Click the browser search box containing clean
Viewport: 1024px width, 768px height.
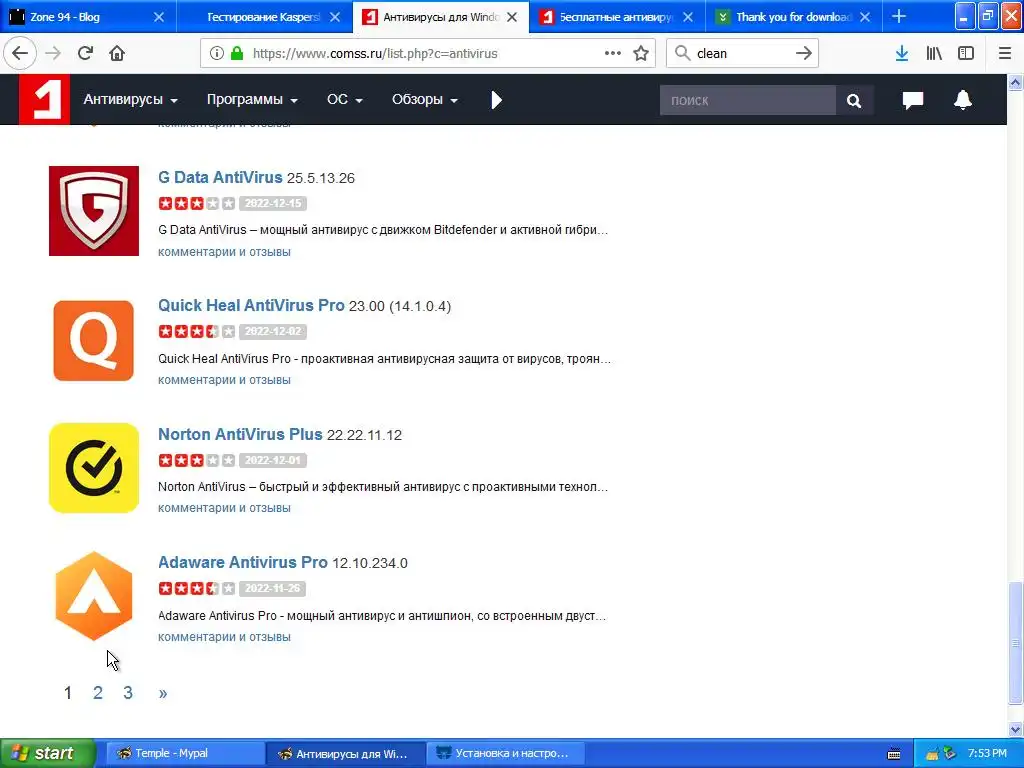click(742, 54)
